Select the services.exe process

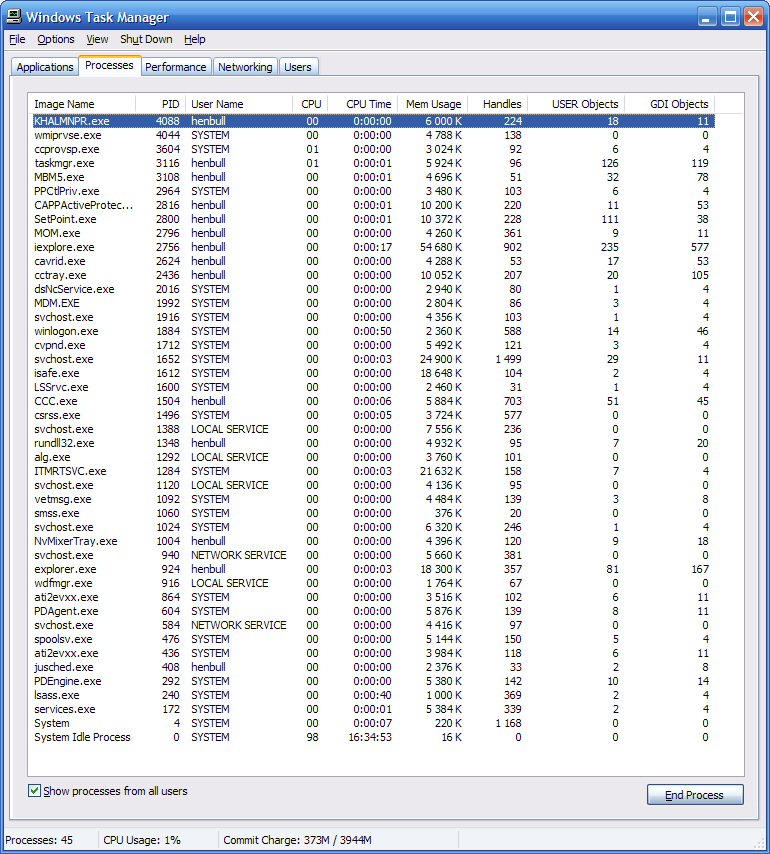click(373, 709)
